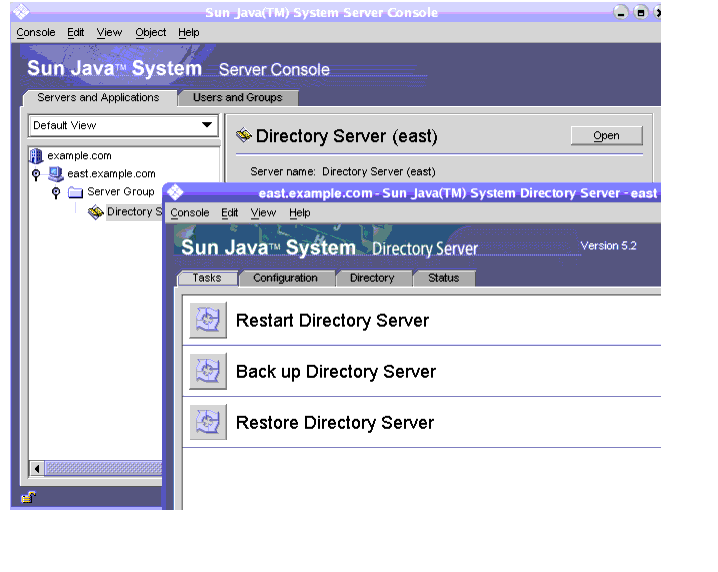
Task: Open View menu in Server Console window
Action: click(x=109, y=33)
